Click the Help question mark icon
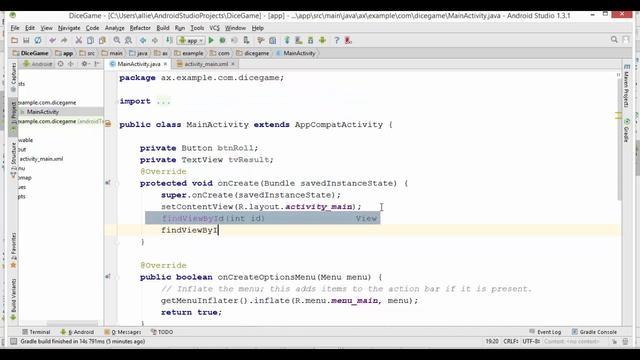 coord(337,40)
